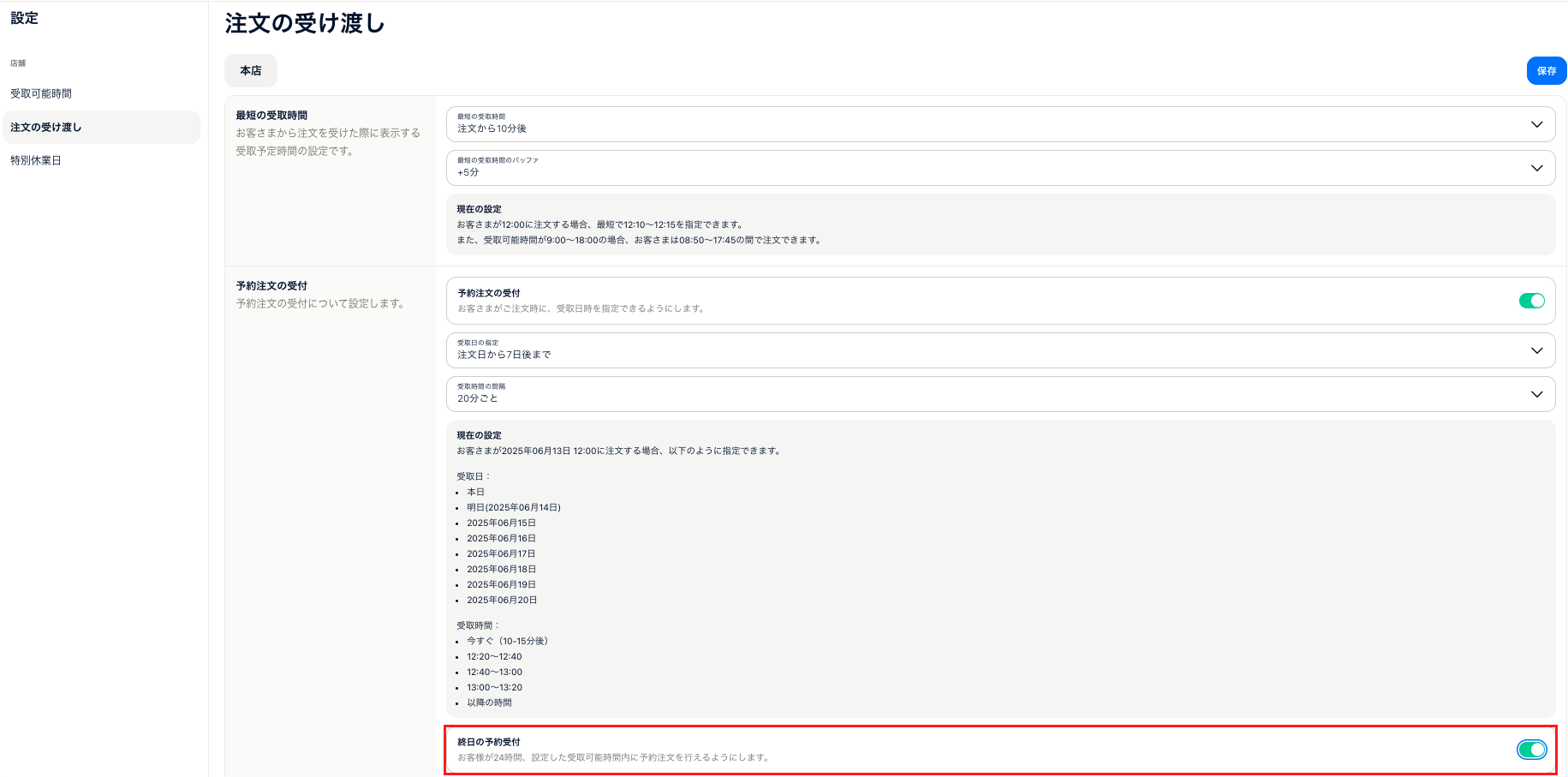The image size is (1568, 777).
Task: Turn off the 終日の予約受付 switch
Action: pyautogui.click(x=1531, y=750)
